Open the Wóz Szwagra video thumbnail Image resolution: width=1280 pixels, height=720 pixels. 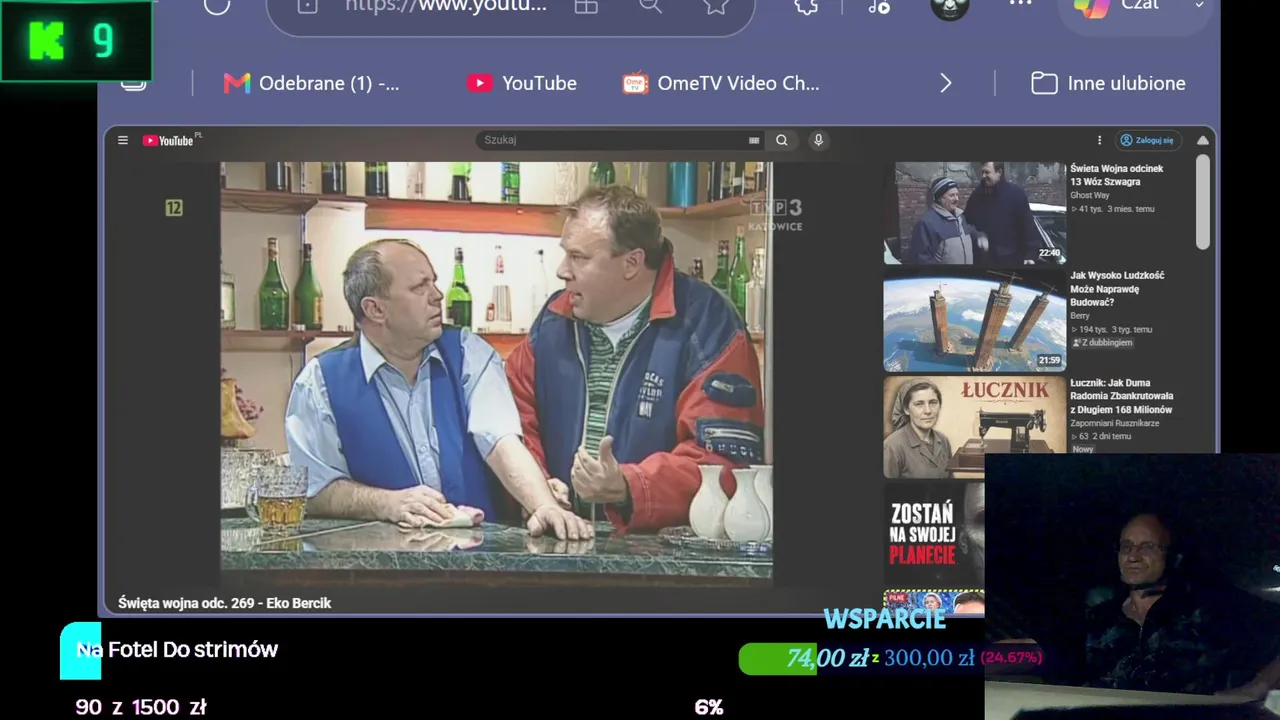tap(974, 213)
